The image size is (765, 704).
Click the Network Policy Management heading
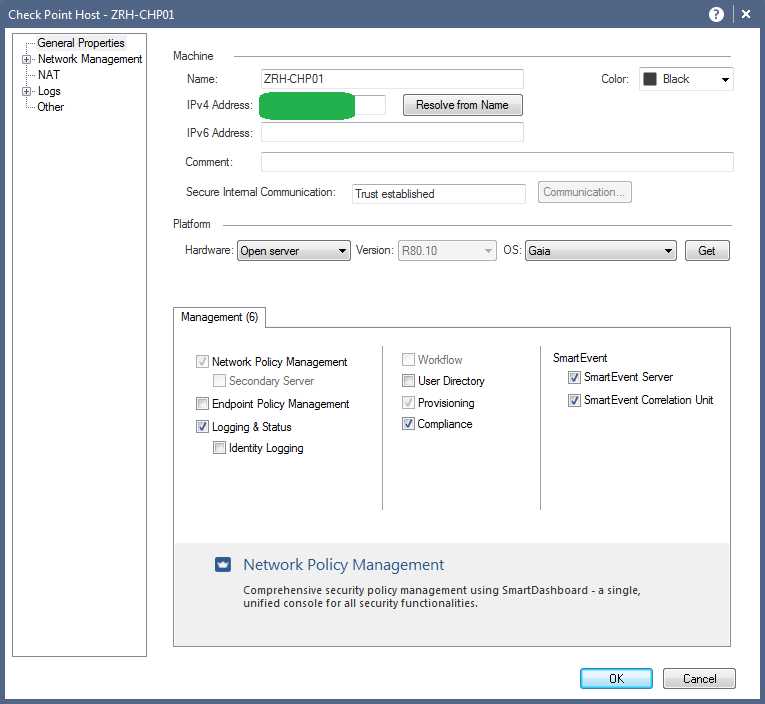[343, 564]
